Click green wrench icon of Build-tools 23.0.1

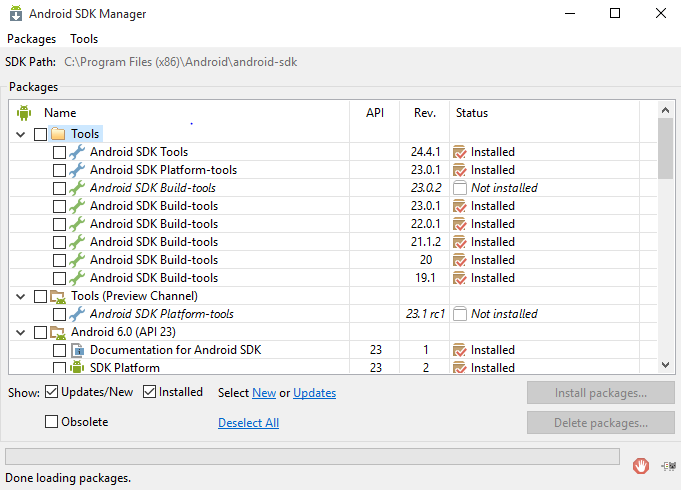pyautogui.click(x=77, y=206)
